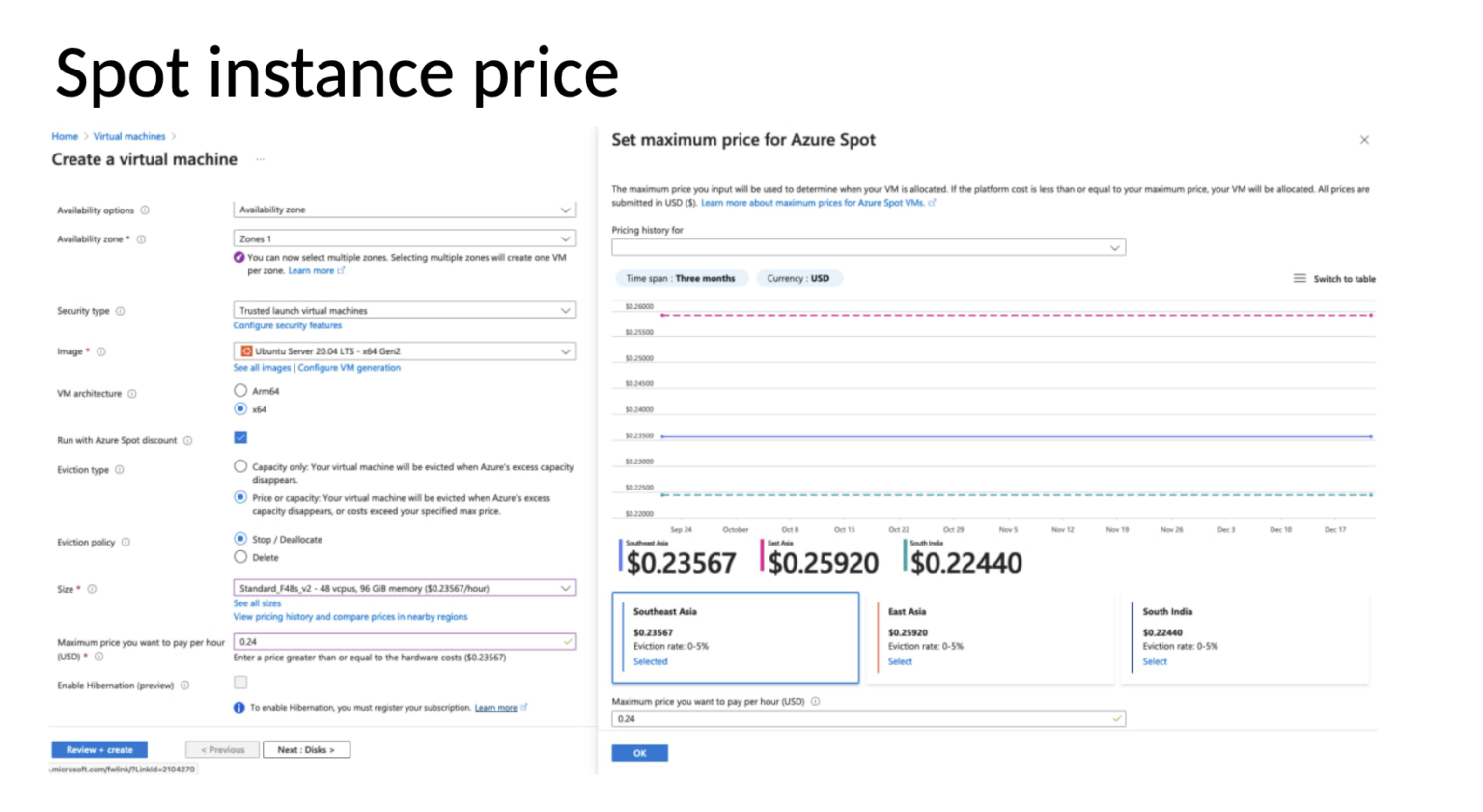Click info icon beside VM architecture
The height and width of the screenshot is (812, 1483).
coord(132,394)
